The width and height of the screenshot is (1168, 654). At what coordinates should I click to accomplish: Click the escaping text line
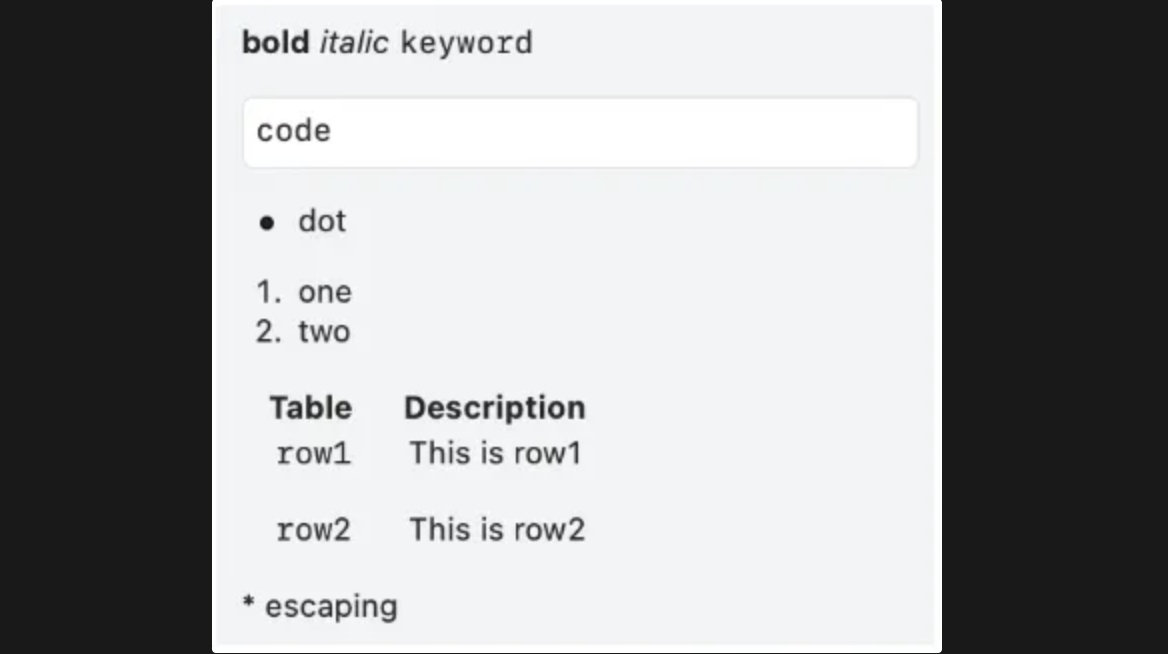pyautogui.click(x=331, y=606)
